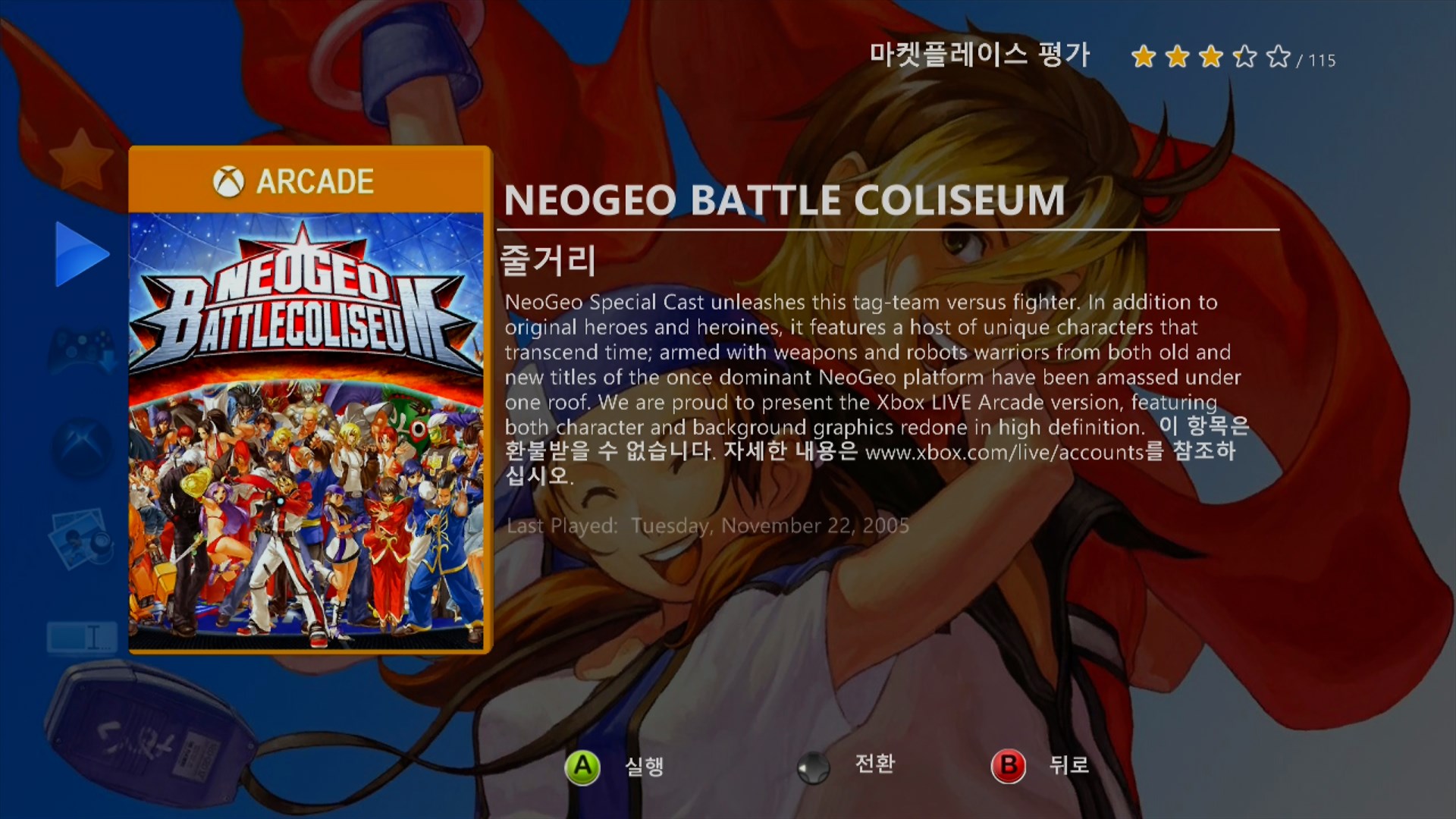Click the Xbox logo on ARCADE banner
The width and height of the screenshot is (1456, 819).
point(228,182)
